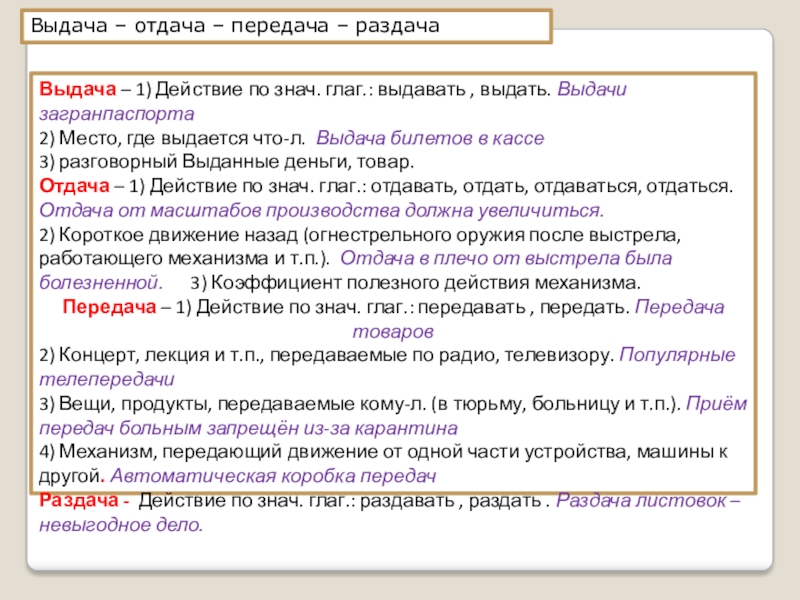Click the title box 'Выдача – отдача – передача – раздача'
The image size is (800, 600).
[286, 26]
